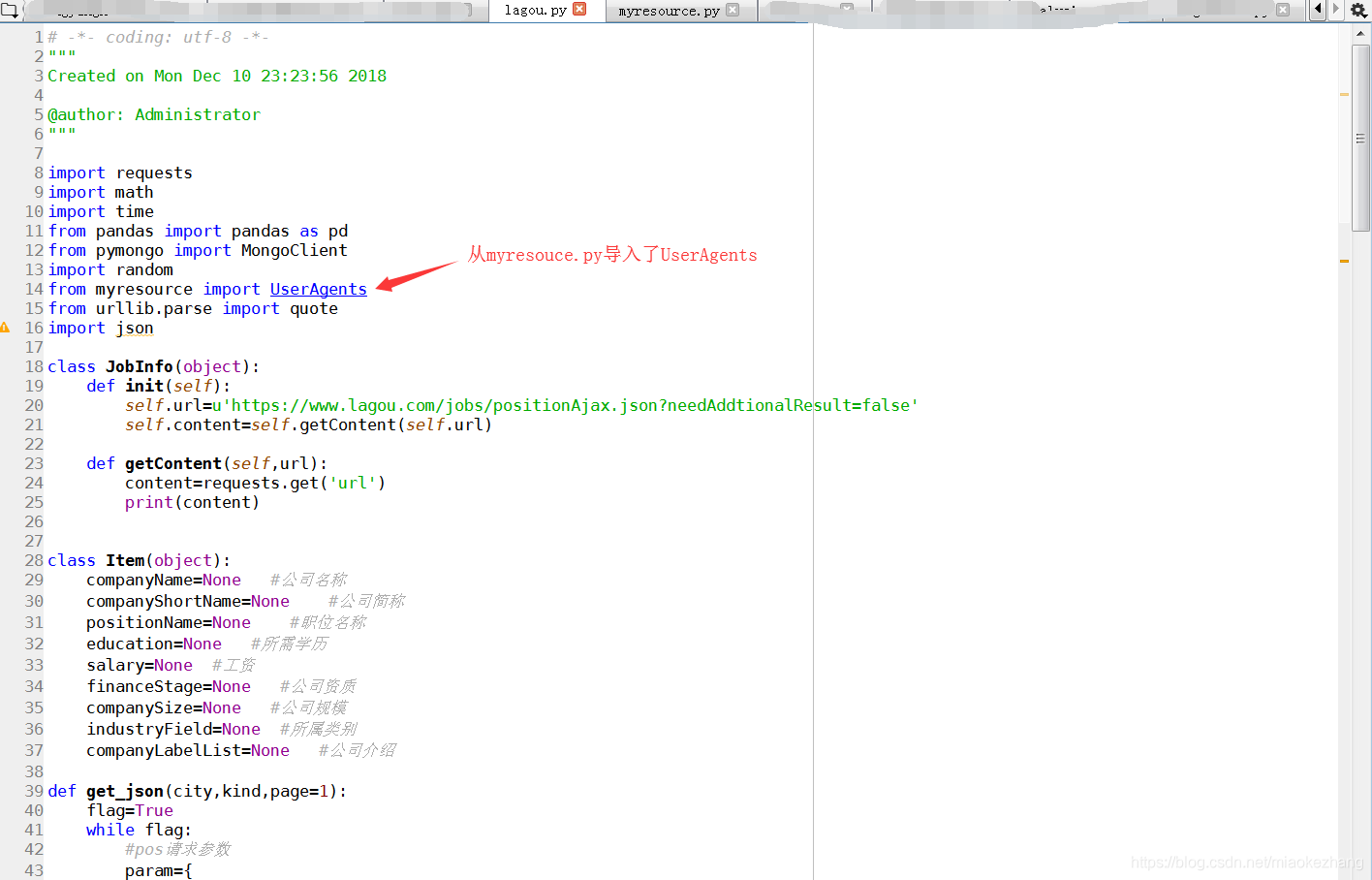Click 'industryField=None' line
Image resolution: width=1372 pixels, height=880 pixels.
[x=173, y=729]
